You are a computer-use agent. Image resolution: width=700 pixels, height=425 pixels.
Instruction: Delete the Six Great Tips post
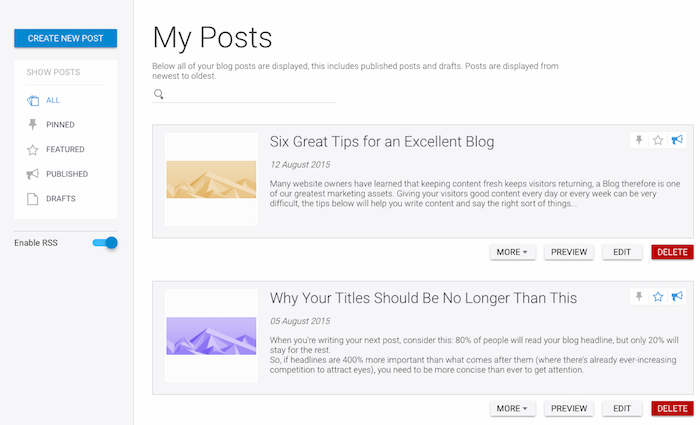[x=672, y=252]
